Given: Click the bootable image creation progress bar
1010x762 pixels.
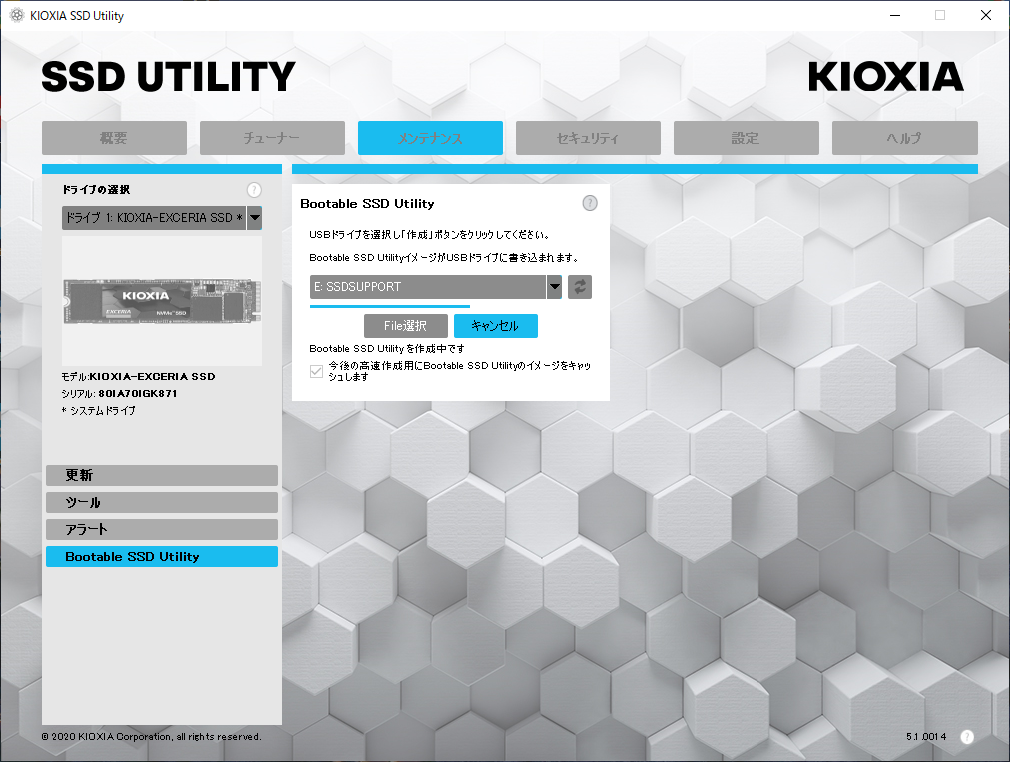Looking at the screenshot, I should [x=390, y=307].
